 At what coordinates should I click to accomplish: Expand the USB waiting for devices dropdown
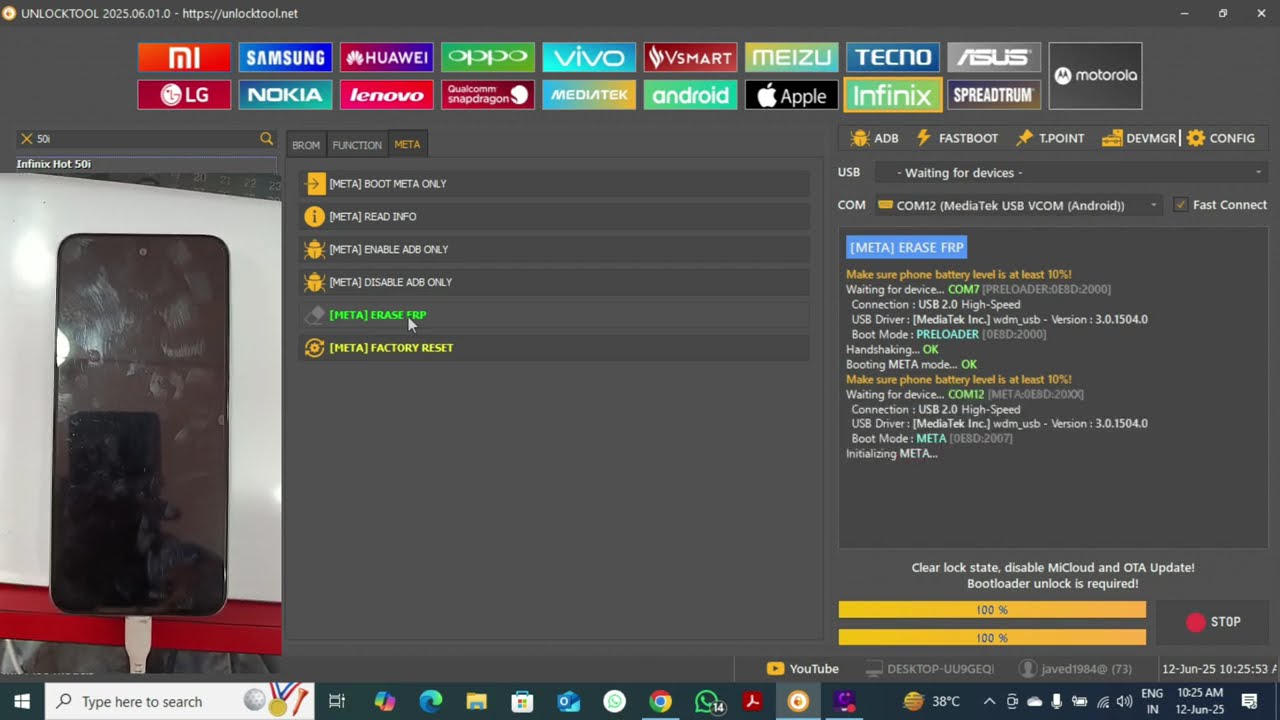[x=1071, y=173]
